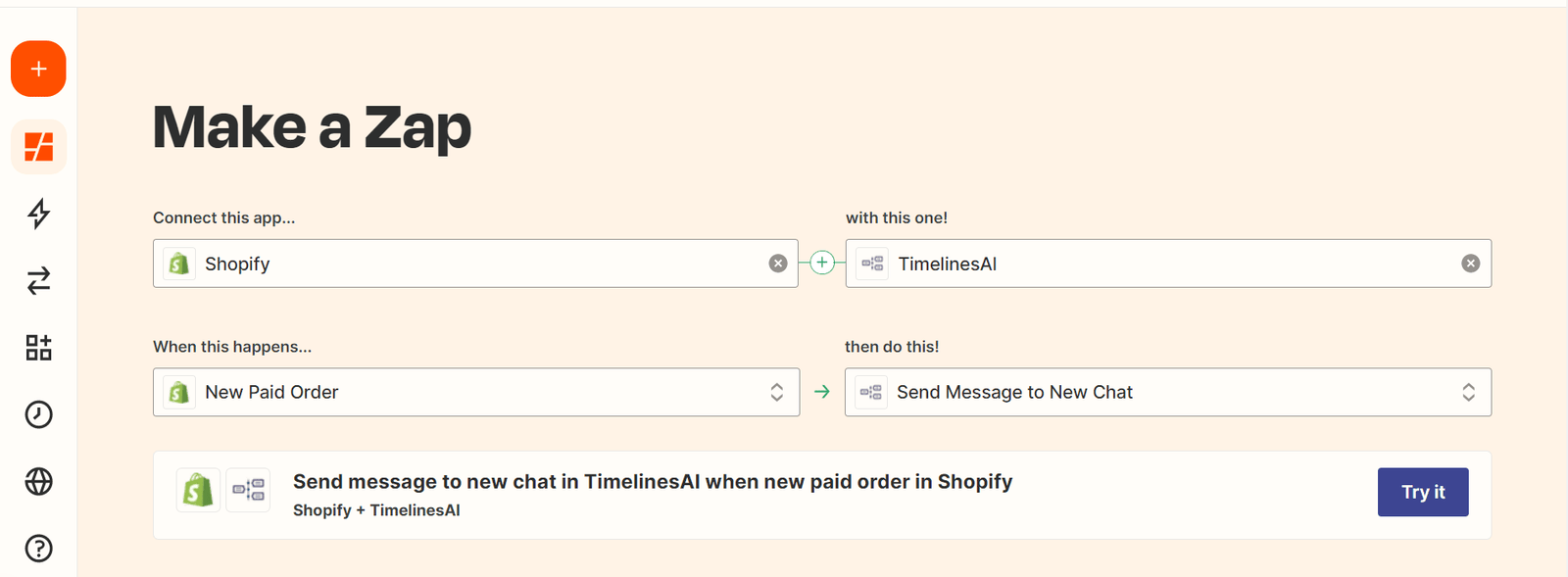Select the lightning bolt Zaps icon
Screen dimensions: 1568x577
pos(37,215)
